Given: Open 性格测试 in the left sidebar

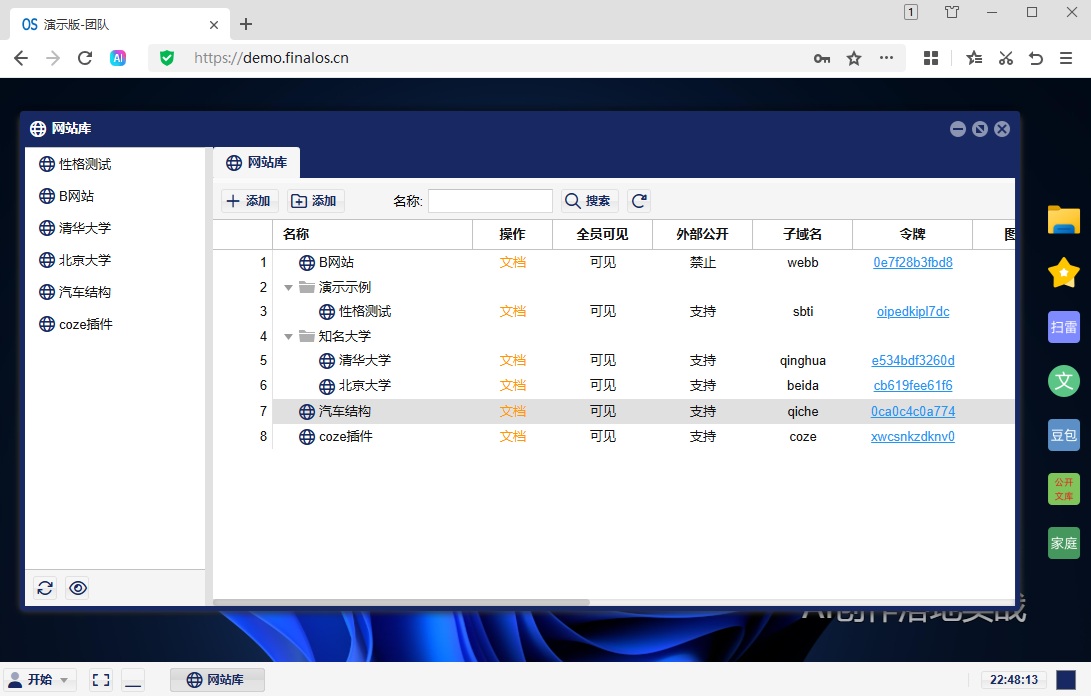Looking at the screenshot, I should click(x=75, y=164).
